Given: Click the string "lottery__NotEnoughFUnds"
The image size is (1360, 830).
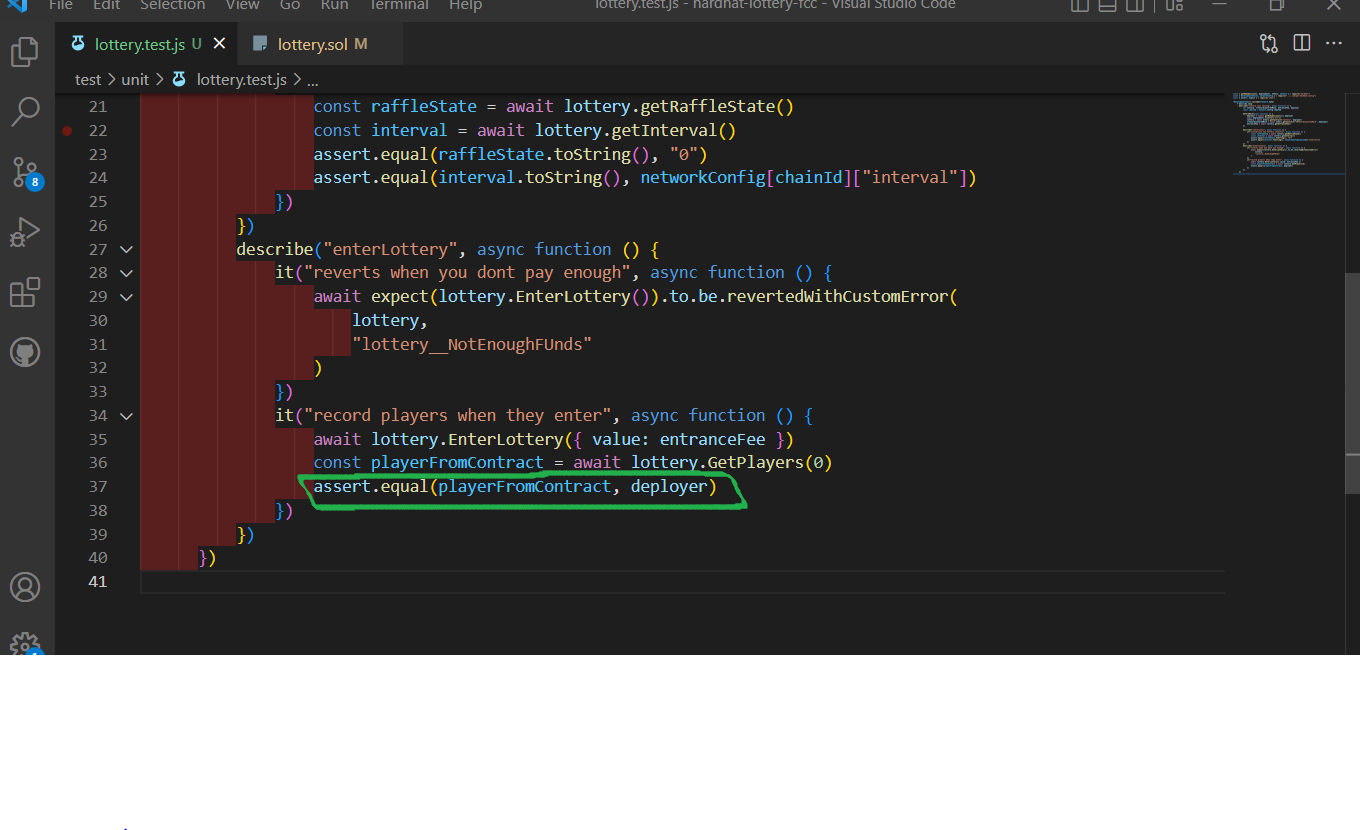Looking at the screenshot, I should (473, 344).
